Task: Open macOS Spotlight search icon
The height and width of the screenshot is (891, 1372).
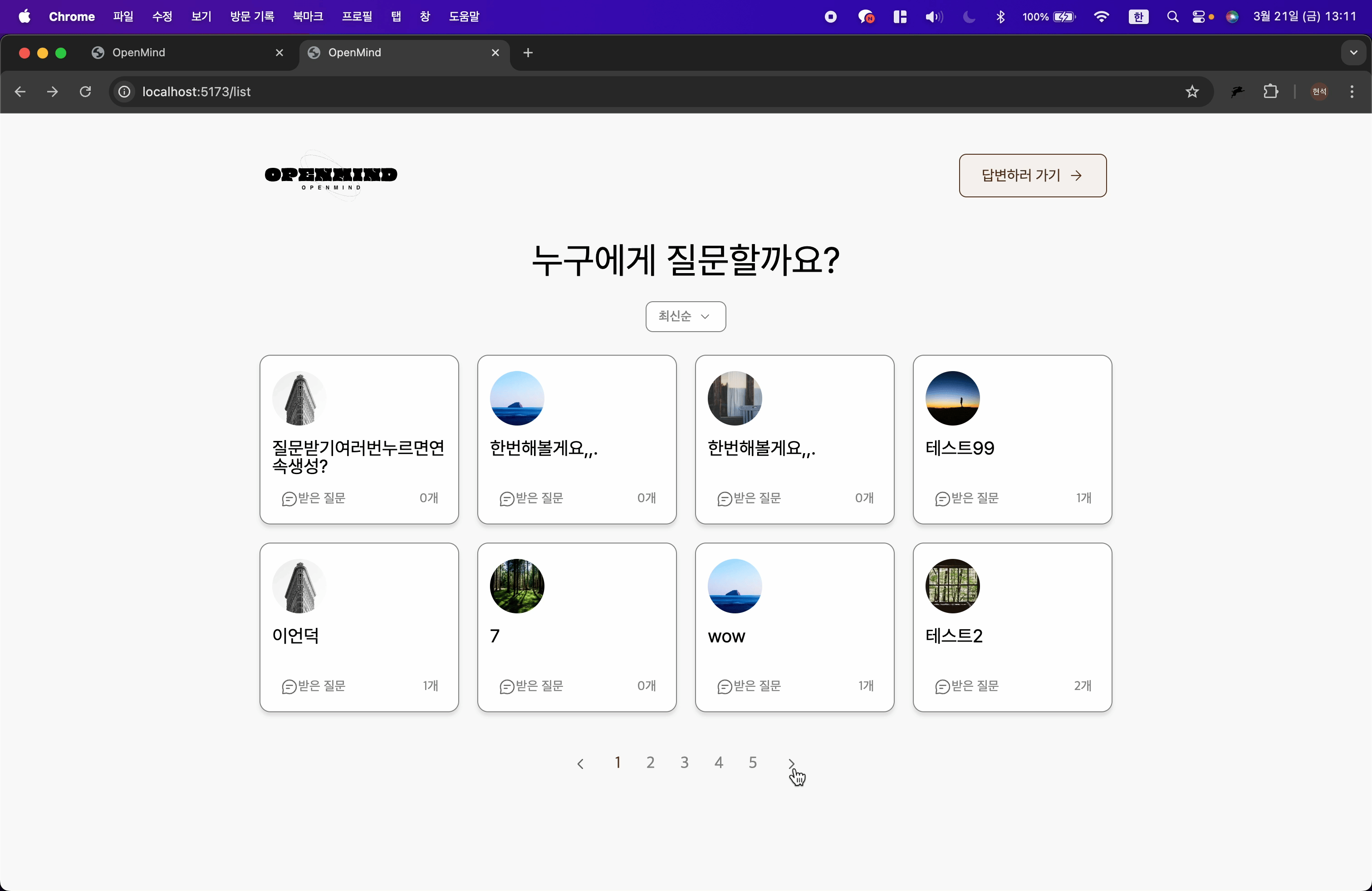Action: click(x=1172, y=17)
